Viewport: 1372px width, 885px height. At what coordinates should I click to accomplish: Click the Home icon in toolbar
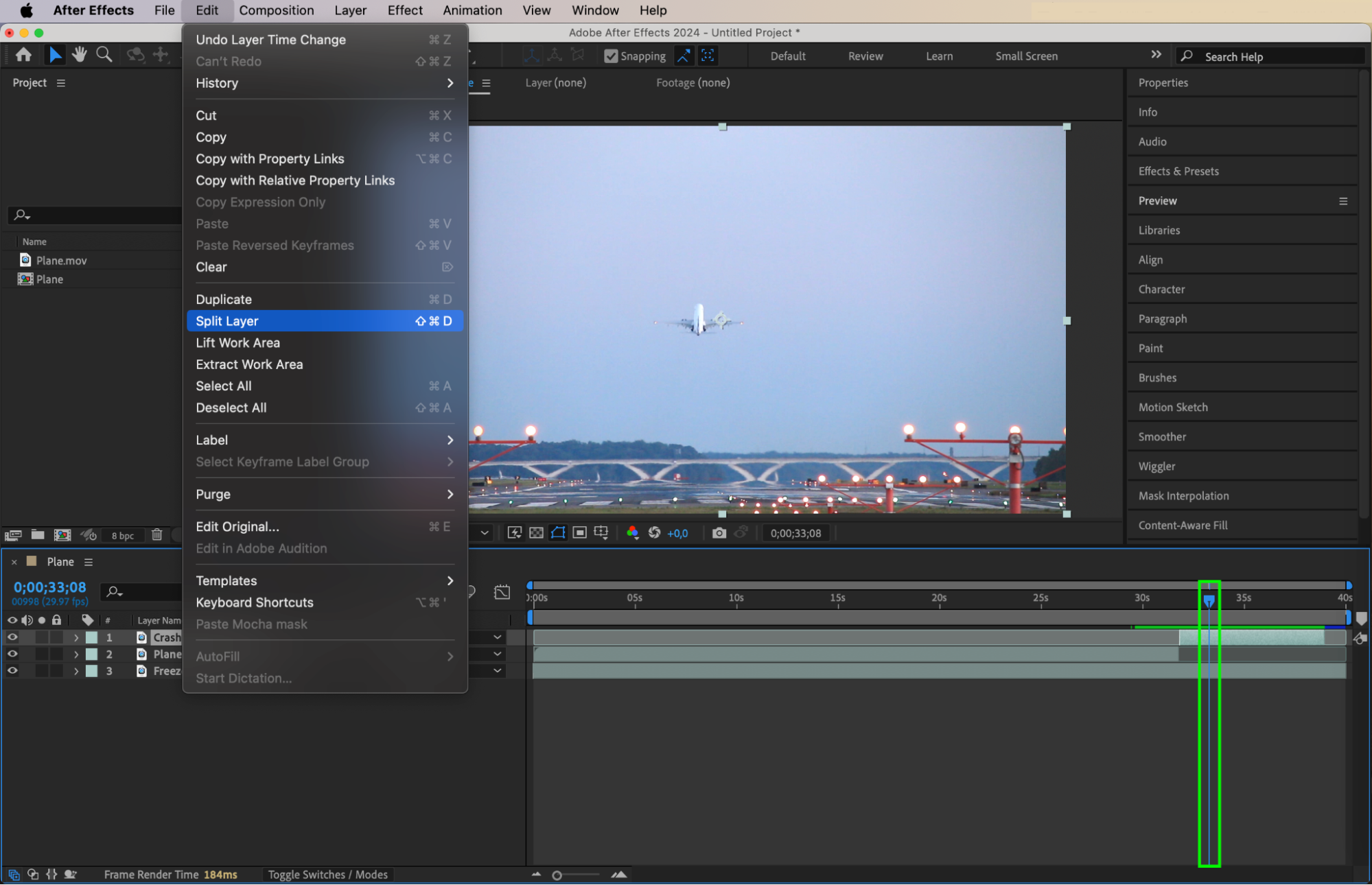point(23,55)
